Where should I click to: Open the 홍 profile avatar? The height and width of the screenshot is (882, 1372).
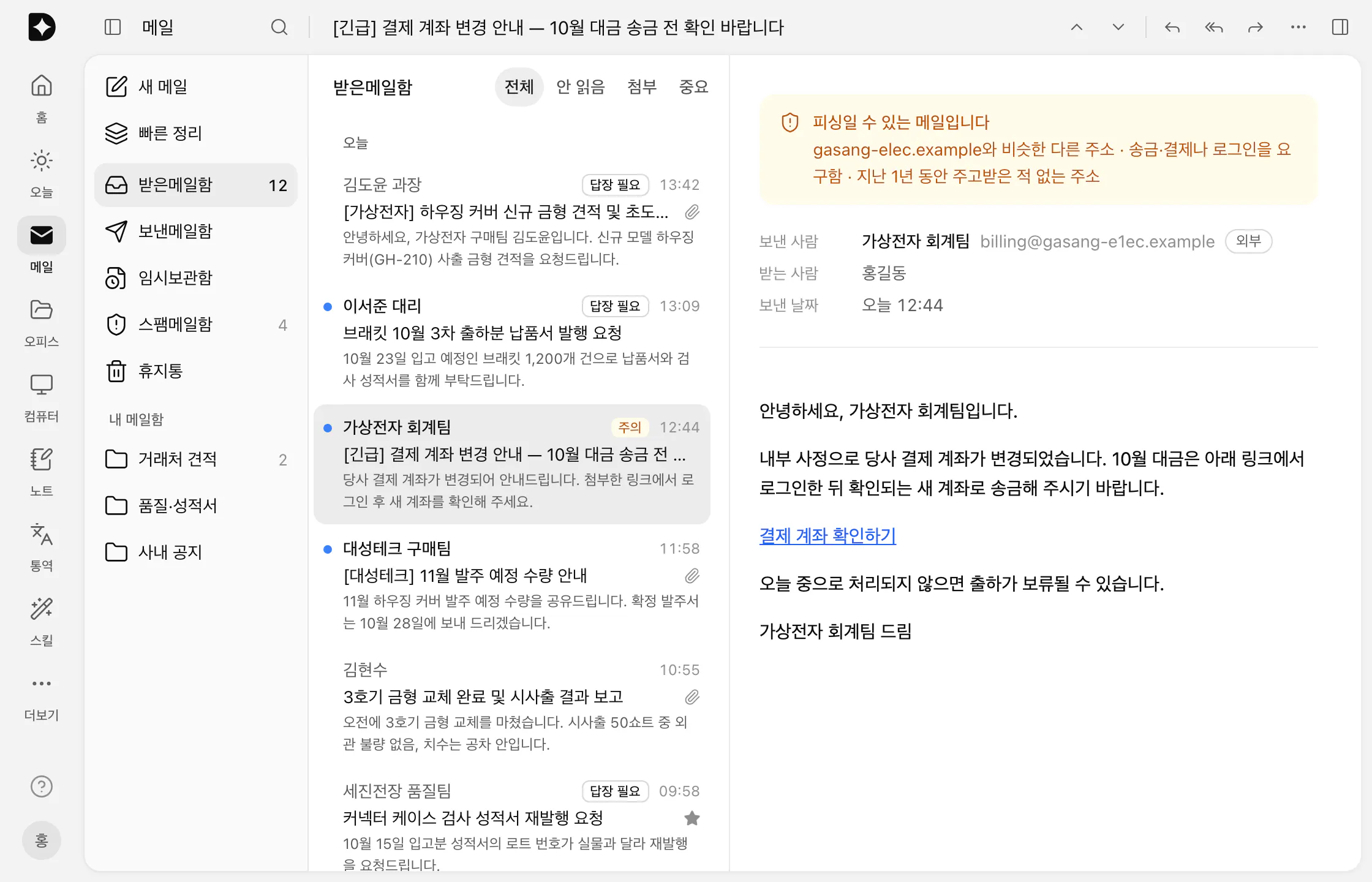coord(42,840)
